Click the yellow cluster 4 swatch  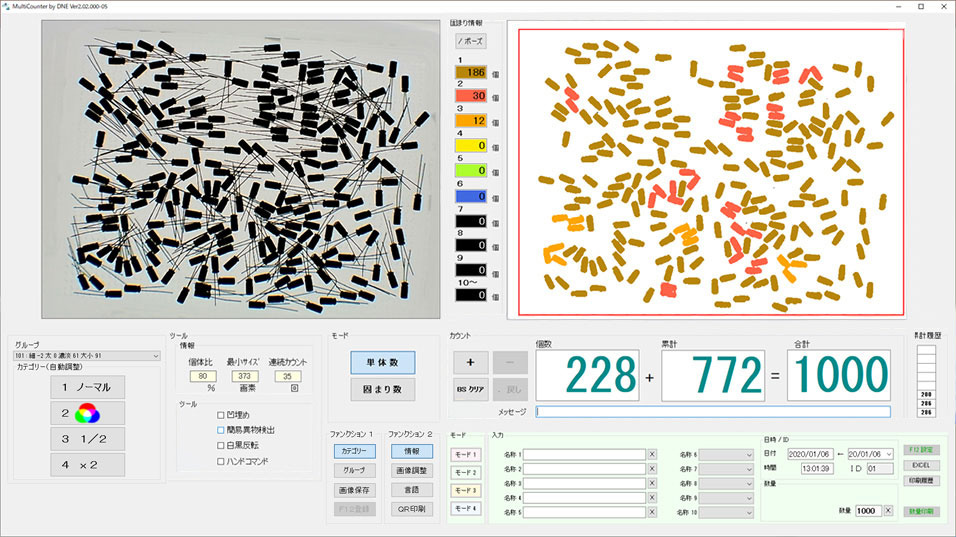471,146
